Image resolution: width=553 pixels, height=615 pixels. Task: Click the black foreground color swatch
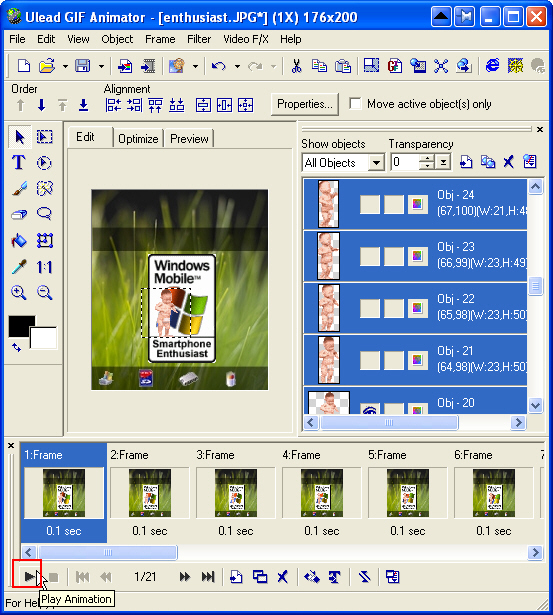point(21,325)
